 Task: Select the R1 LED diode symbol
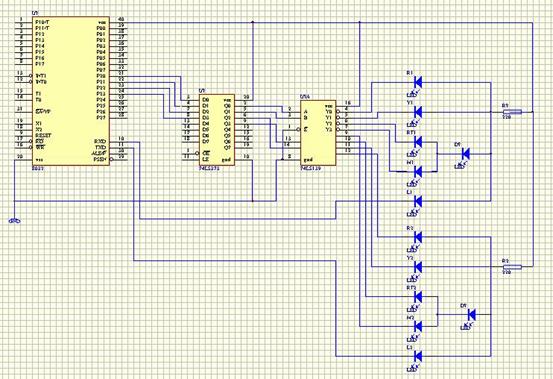coord(418,82)
